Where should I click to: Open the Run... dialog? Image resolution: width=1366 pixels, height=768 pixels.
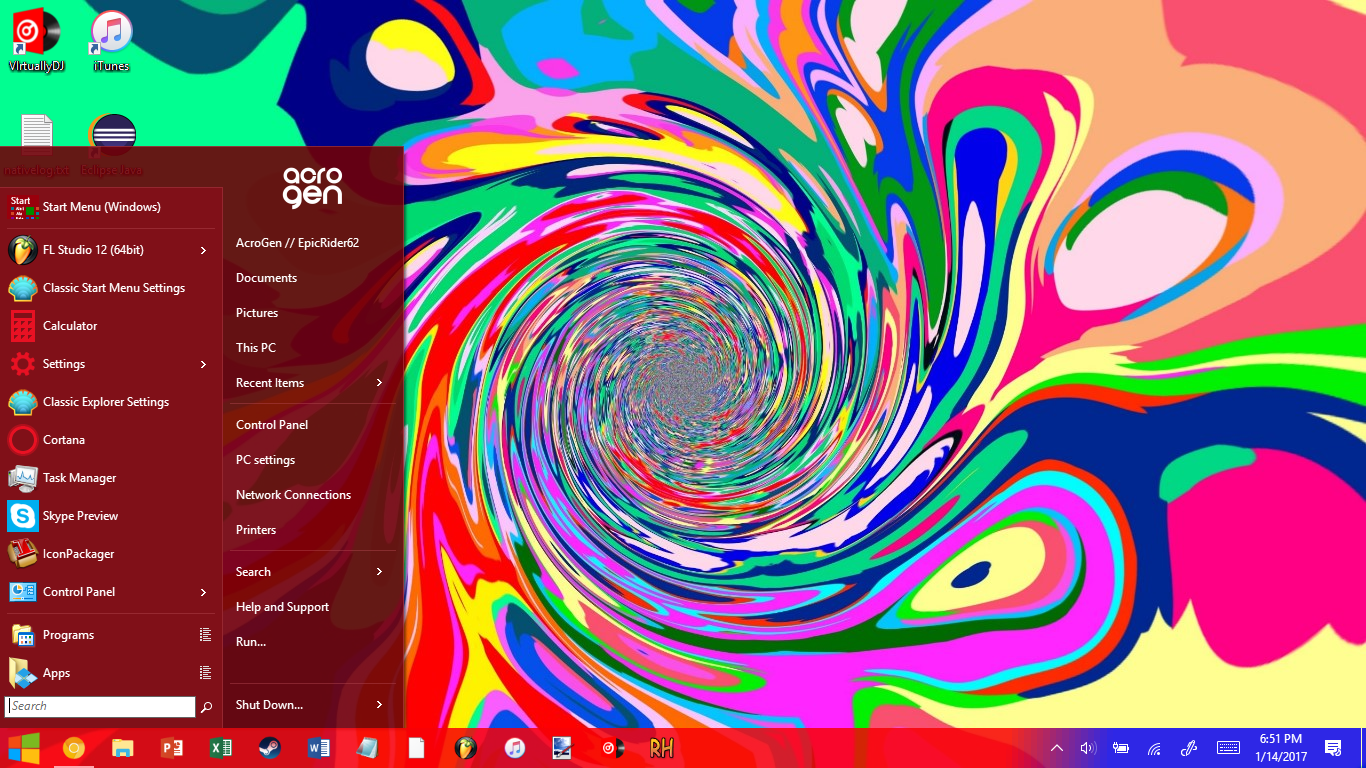310,642
